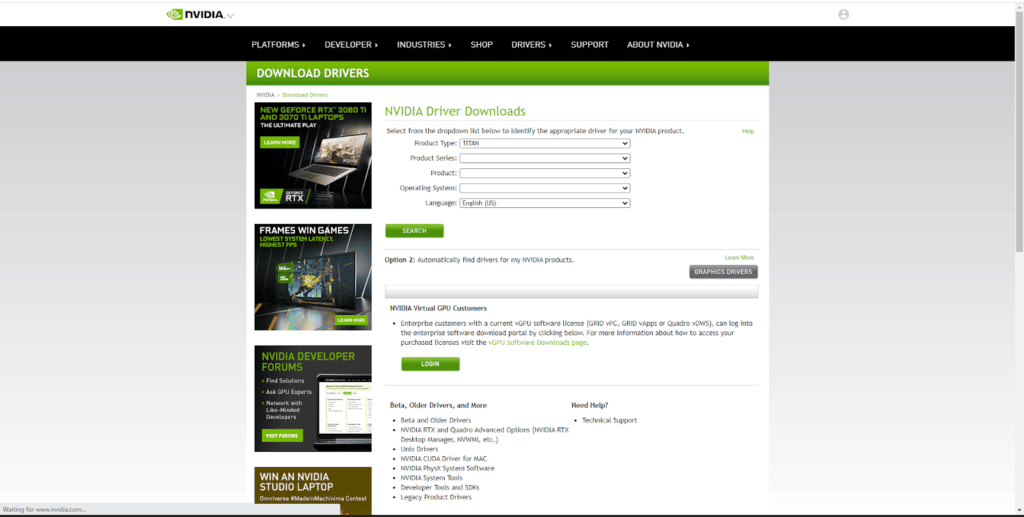
Task: Open the Frames Win Games banner
Action: tap(313, 277)
